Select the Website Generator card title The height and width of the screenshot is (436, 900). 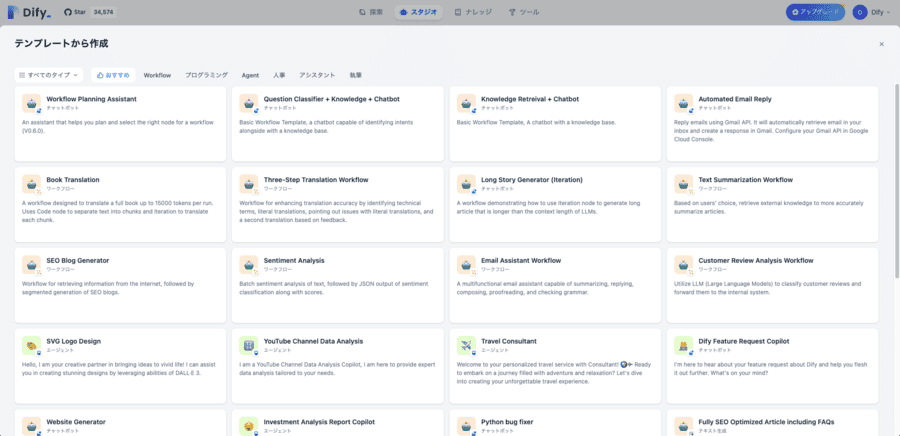(76, 422)
